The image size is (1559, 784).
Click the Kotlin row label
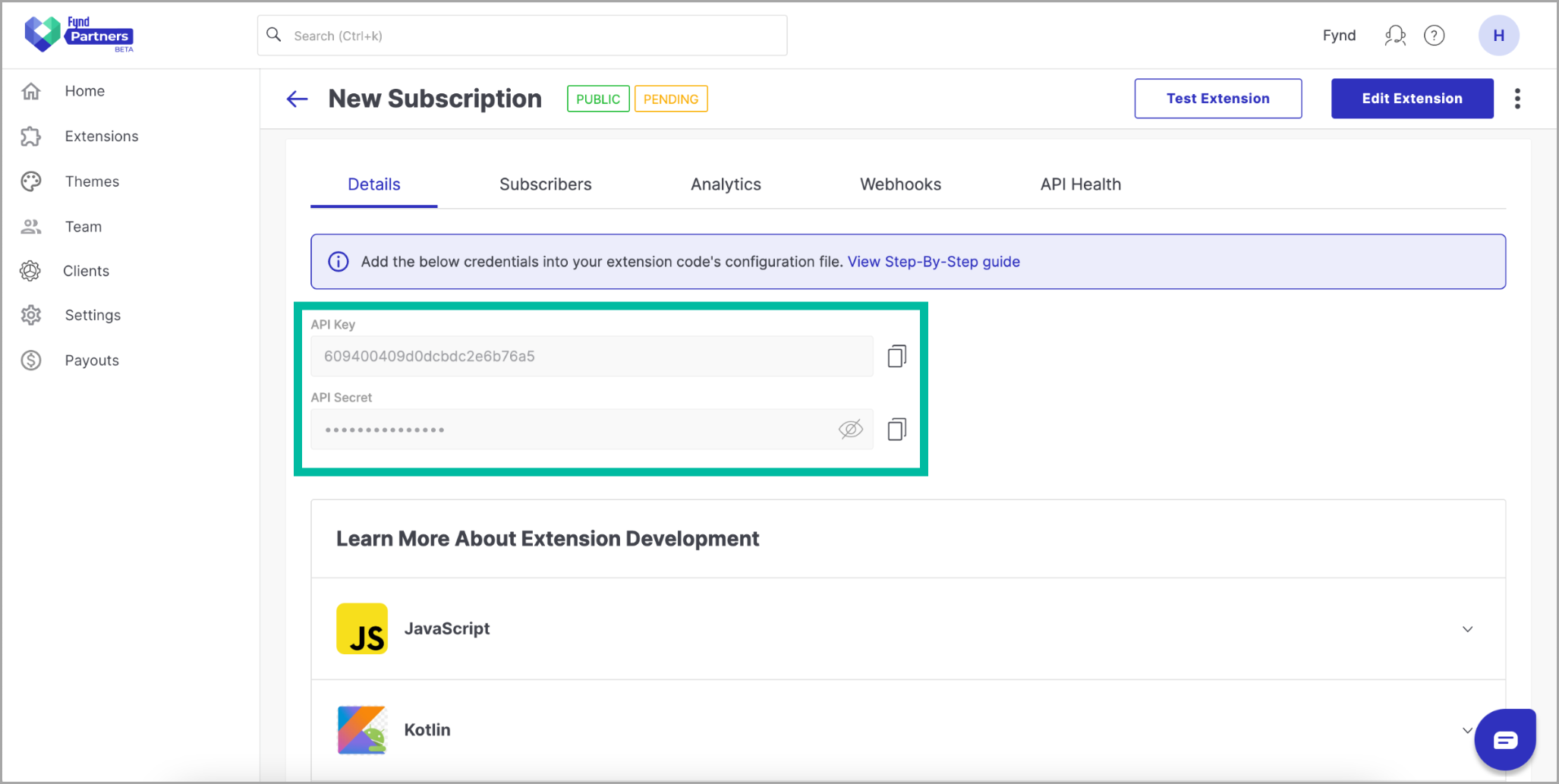click(427, 730)
